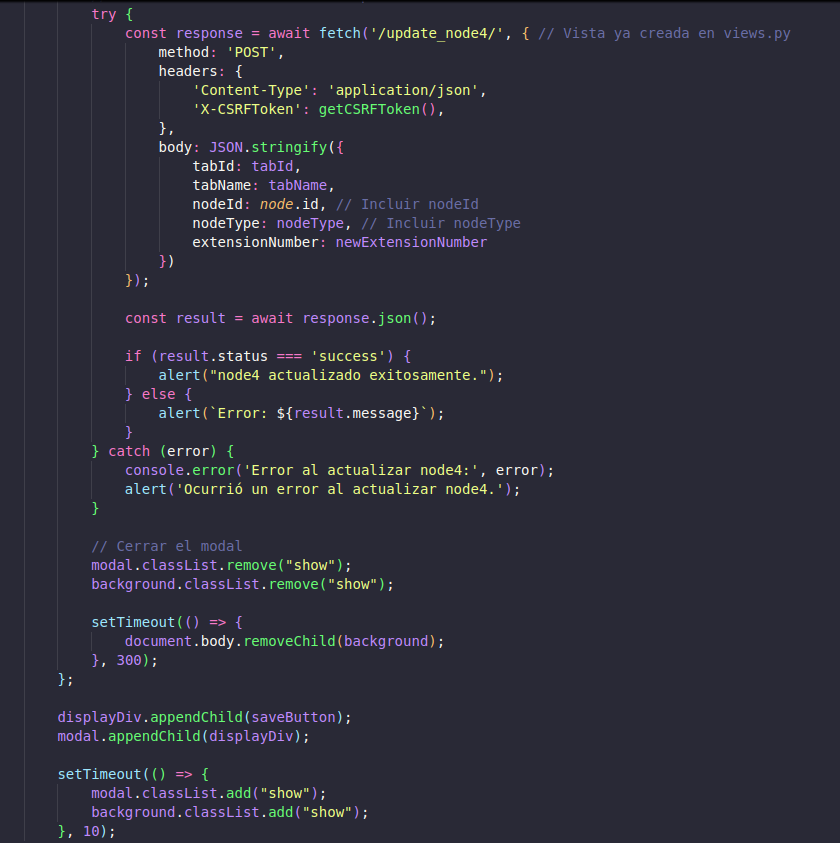This screenshot has width=840, height=843.
Task: Click the 'application/json' string value
Action: tap(403, 90)
